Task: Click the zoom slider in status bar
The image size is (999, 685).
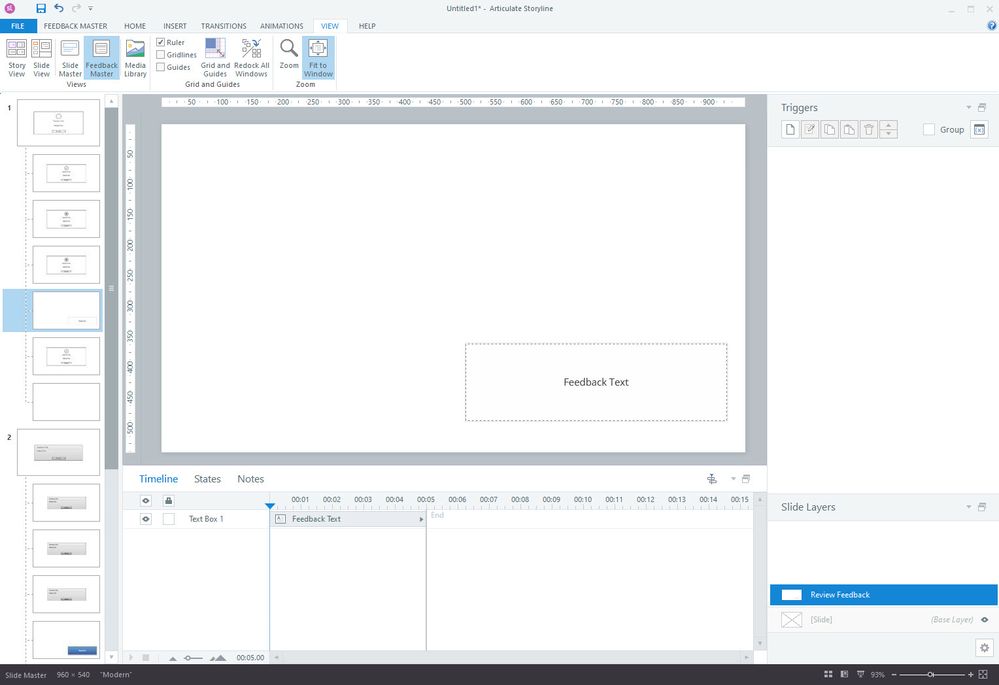Action: (931, 675)
